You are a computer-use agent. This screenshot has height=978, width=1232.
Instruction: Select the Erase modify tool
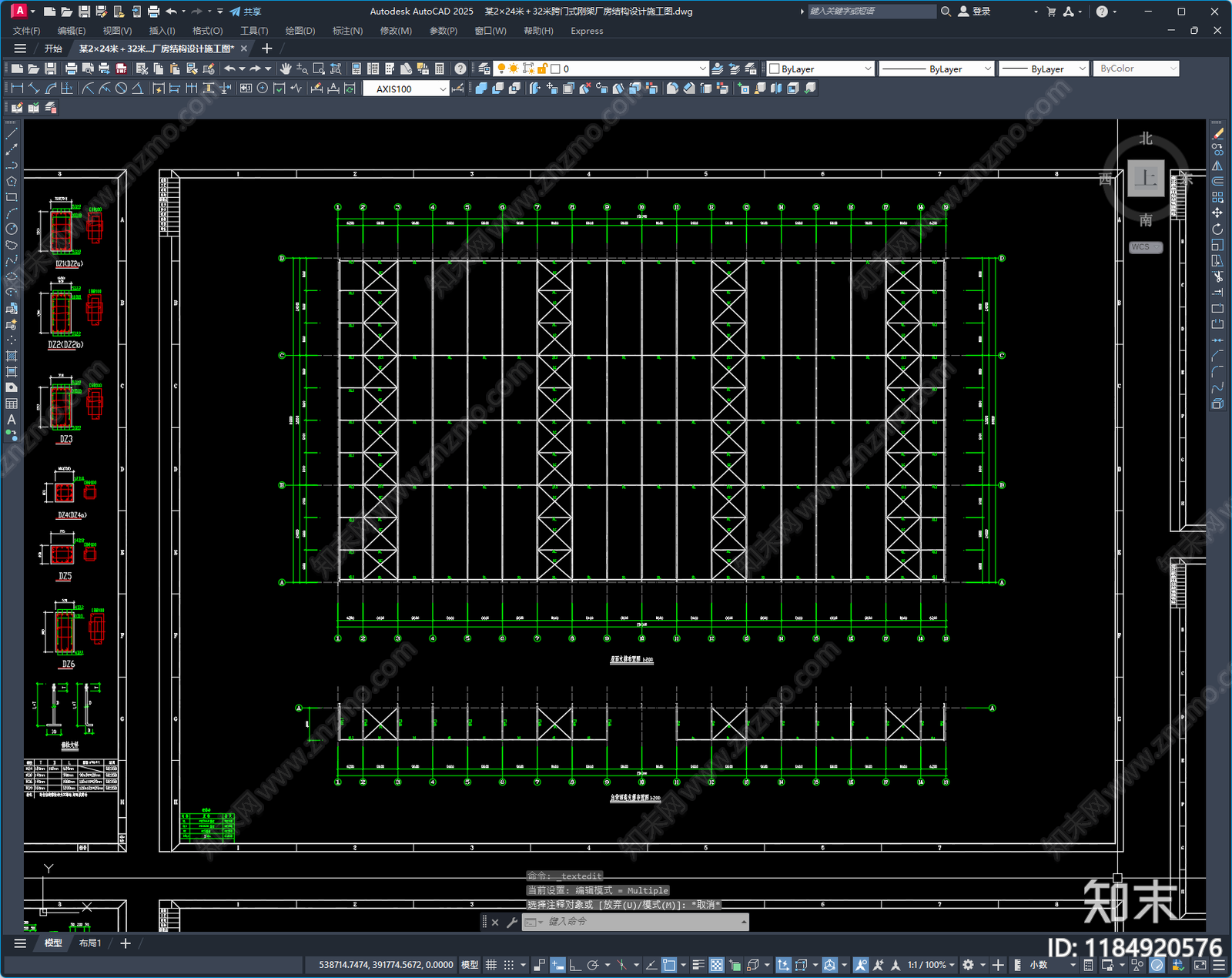[1217, 133]
